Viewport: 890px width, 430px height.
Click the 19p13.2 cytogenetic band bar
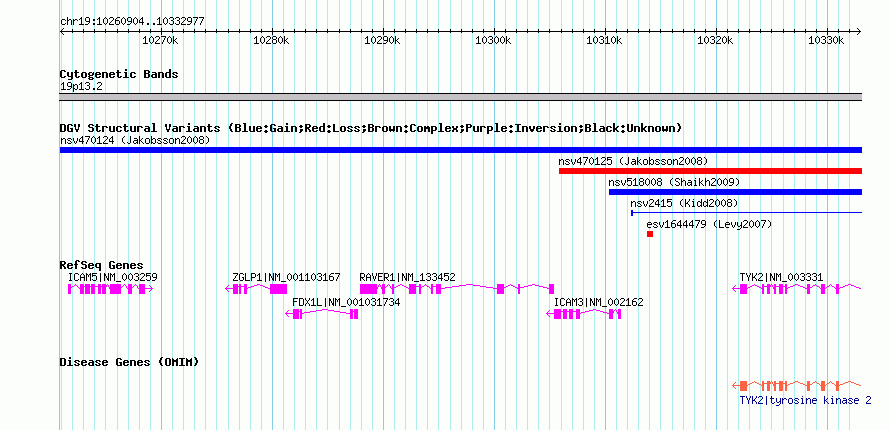tap(461, 97)
